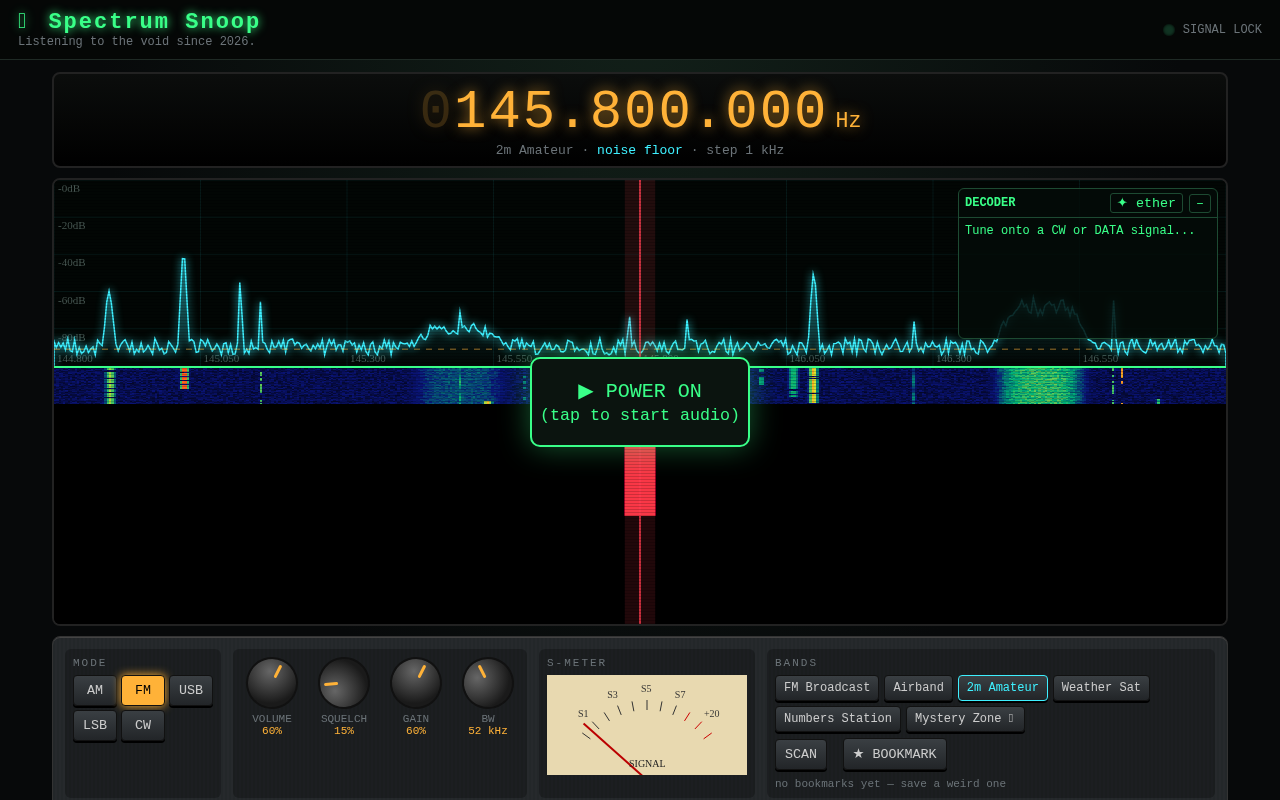Click the BW bandwidth knob
This screenshot has height=800, width=1280.
[488, 683]
